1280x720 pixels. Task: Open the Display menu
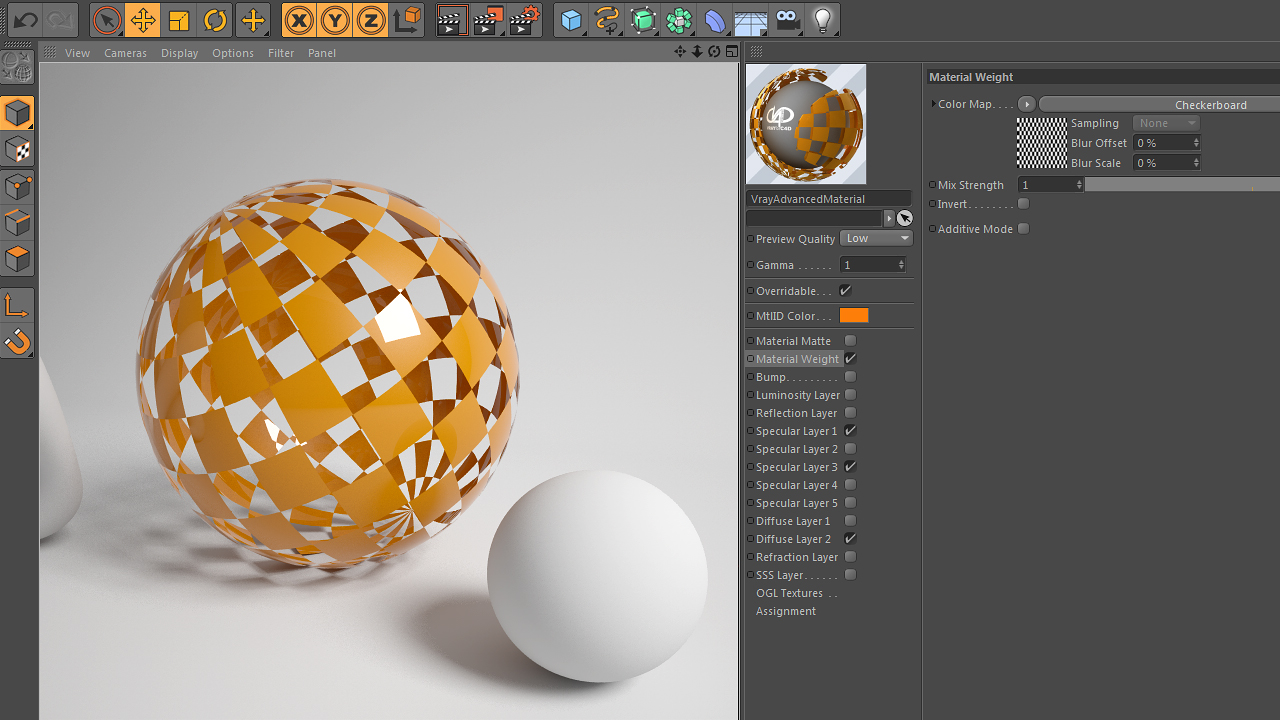pos(180,53)
